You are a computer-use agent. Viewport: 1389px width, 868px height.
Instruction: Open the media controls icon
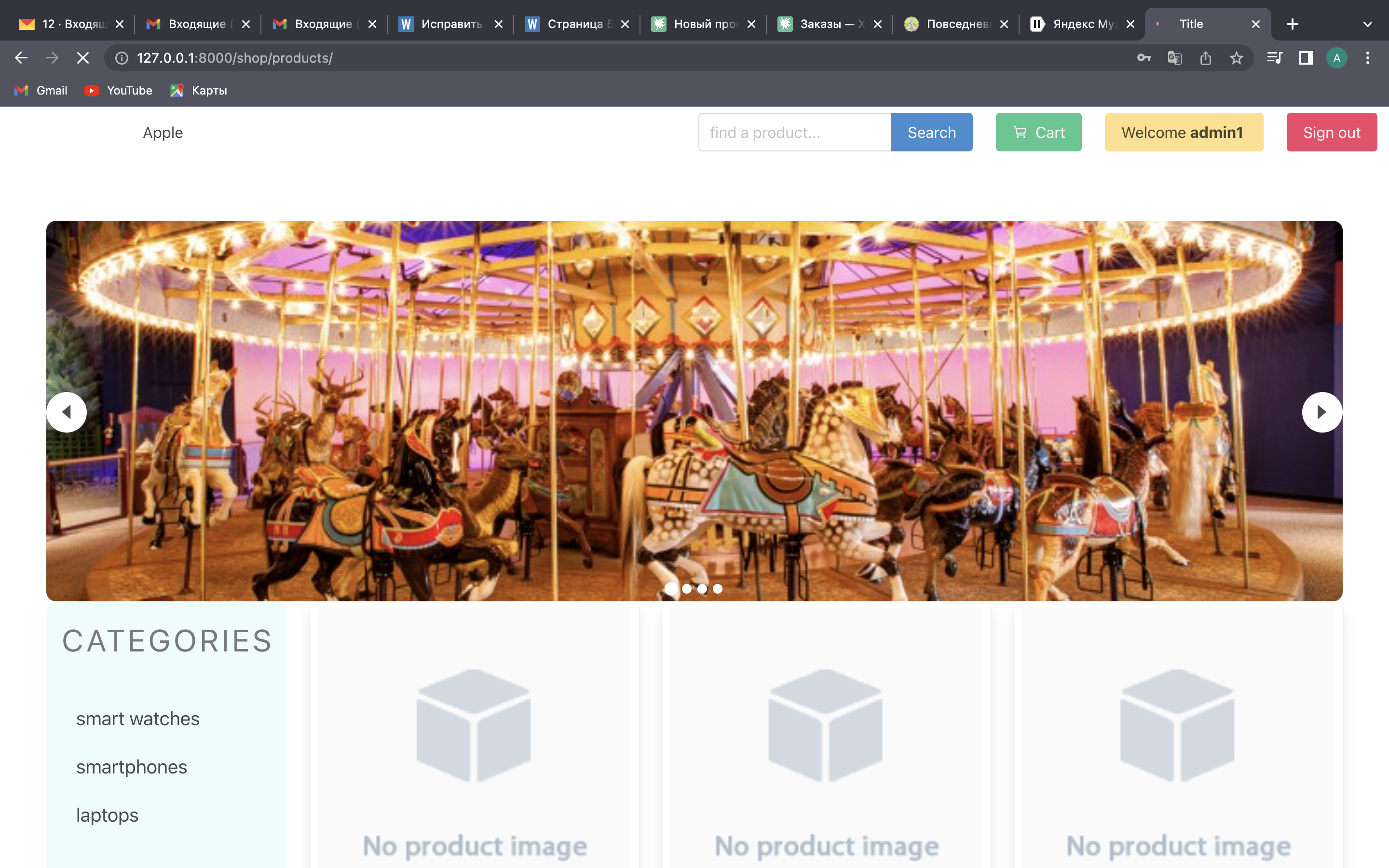[1275, 58]
